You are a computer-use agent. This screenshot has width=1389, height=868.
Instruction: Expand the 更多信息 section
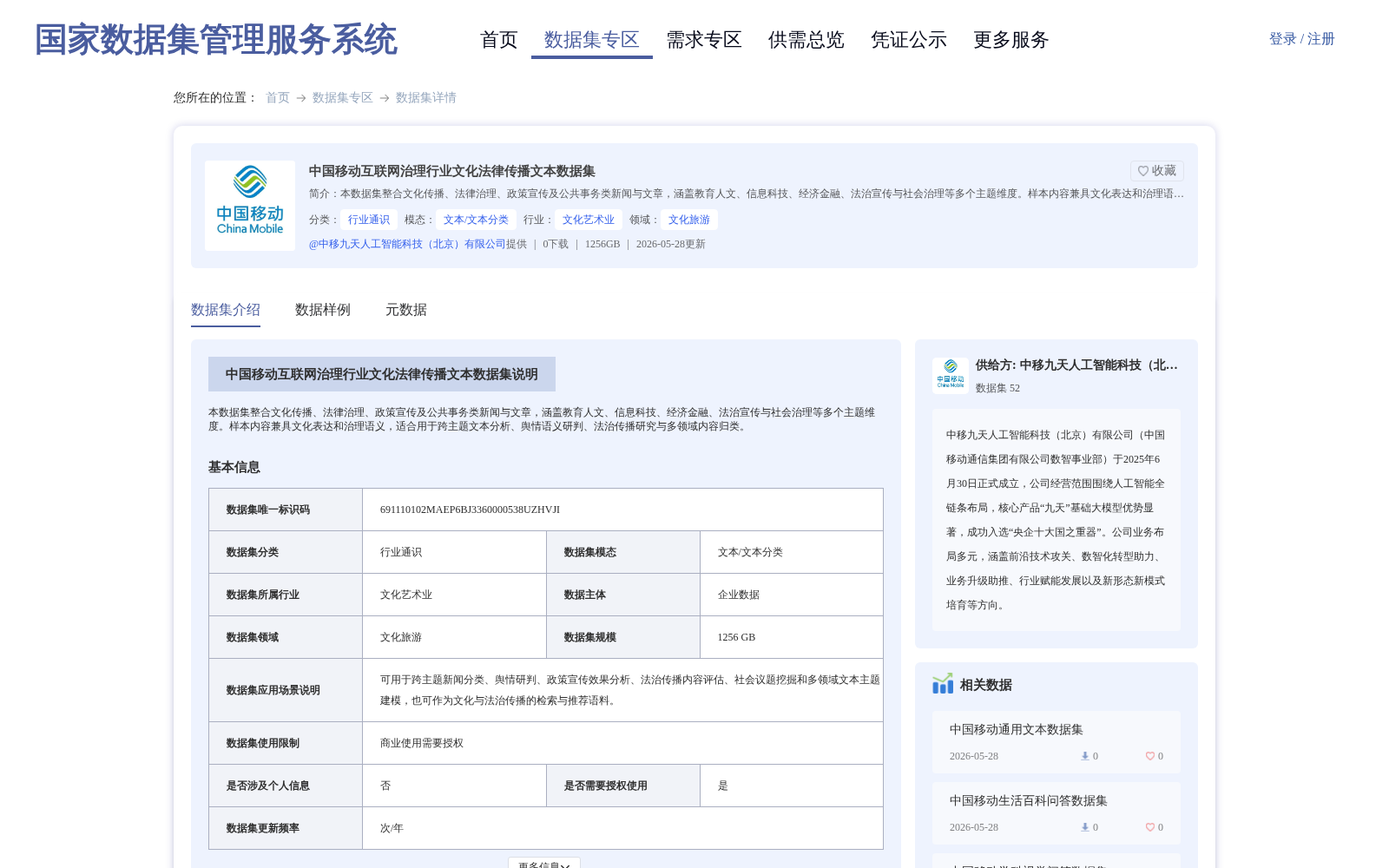click(544, 864)
